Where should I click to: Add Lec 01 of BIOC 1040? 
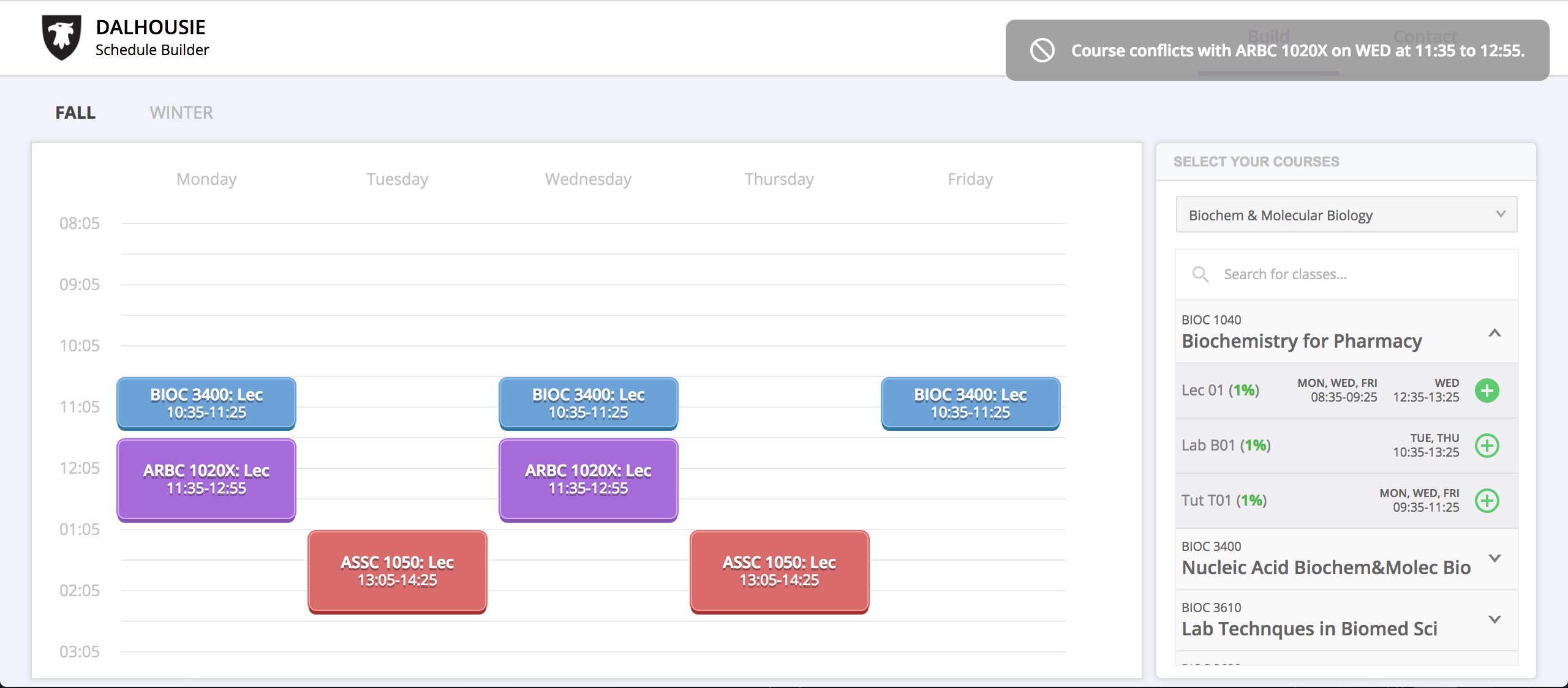coord(1487,391)
